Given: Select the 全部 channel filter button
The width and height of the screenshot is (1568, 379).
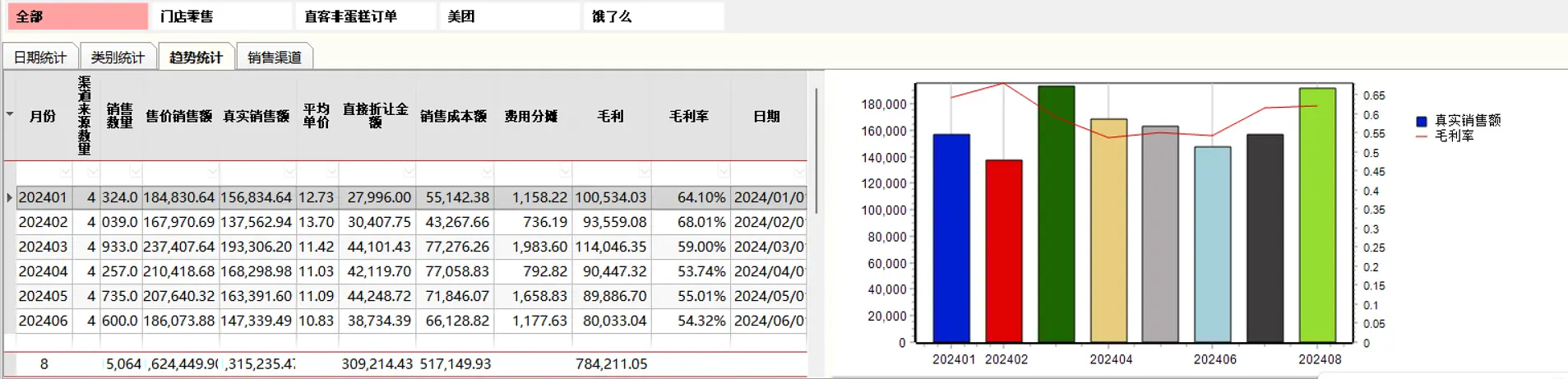Looking at the screenshot, I should (78, 16).
